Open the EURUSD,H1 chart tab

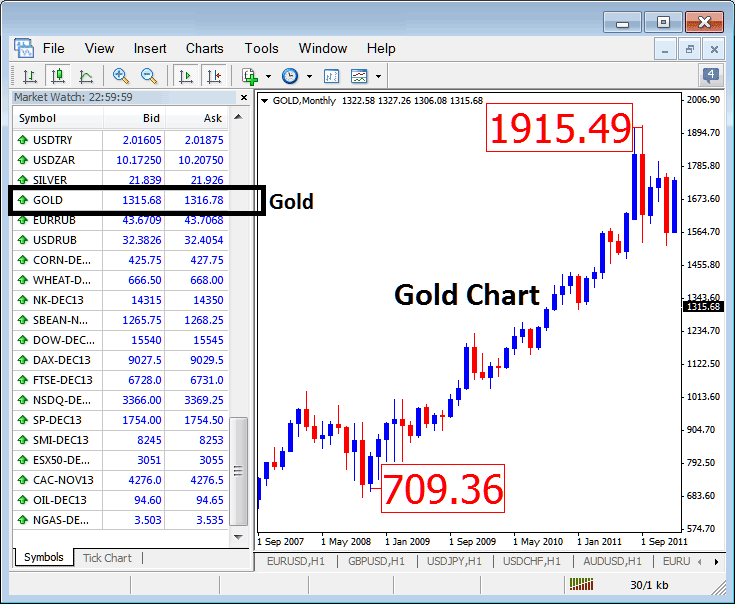pos(296,561)
